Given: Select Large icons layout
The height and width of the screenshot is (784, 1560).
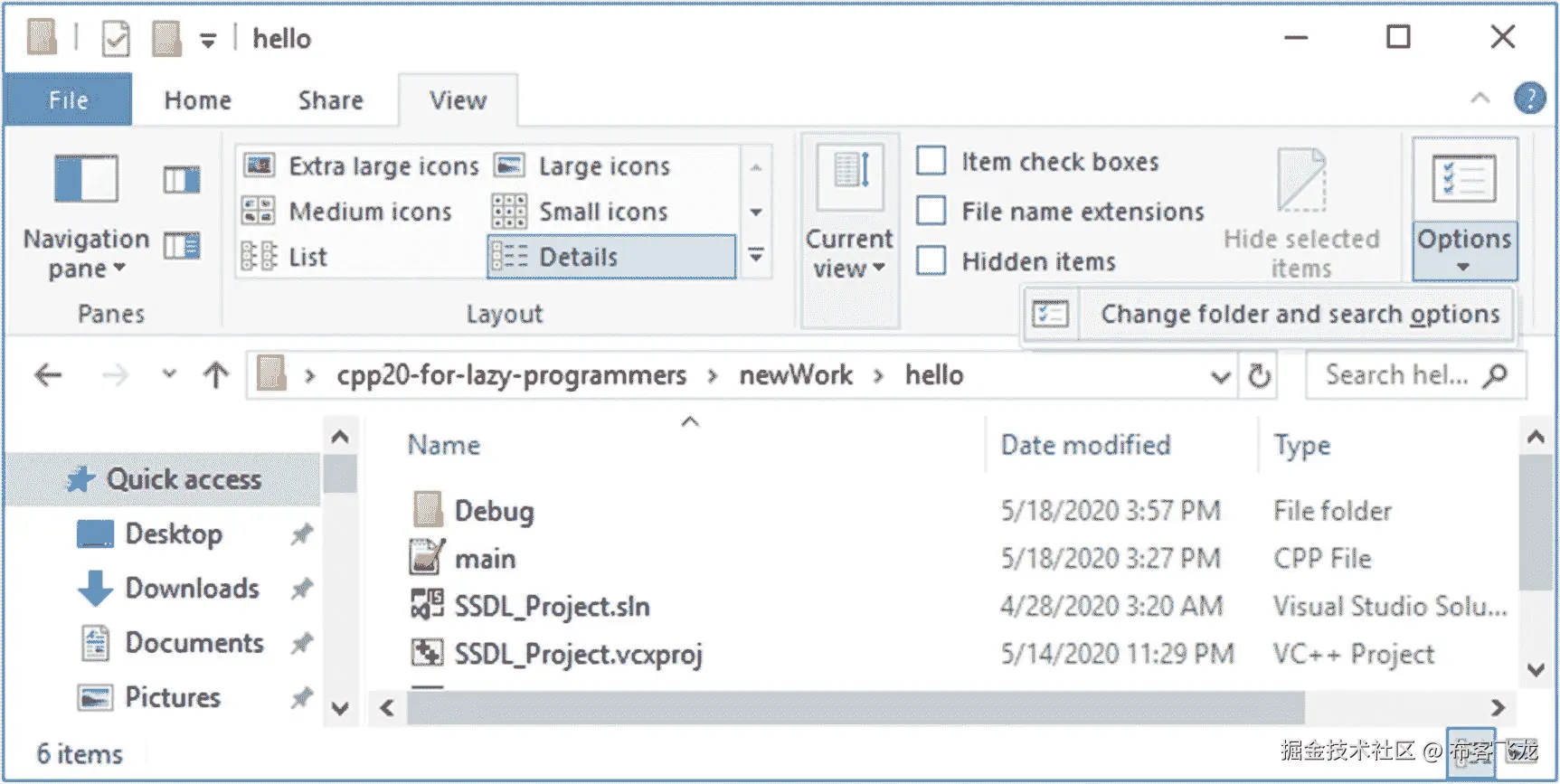Looking at the screenshot, I should tap(583, 166).
